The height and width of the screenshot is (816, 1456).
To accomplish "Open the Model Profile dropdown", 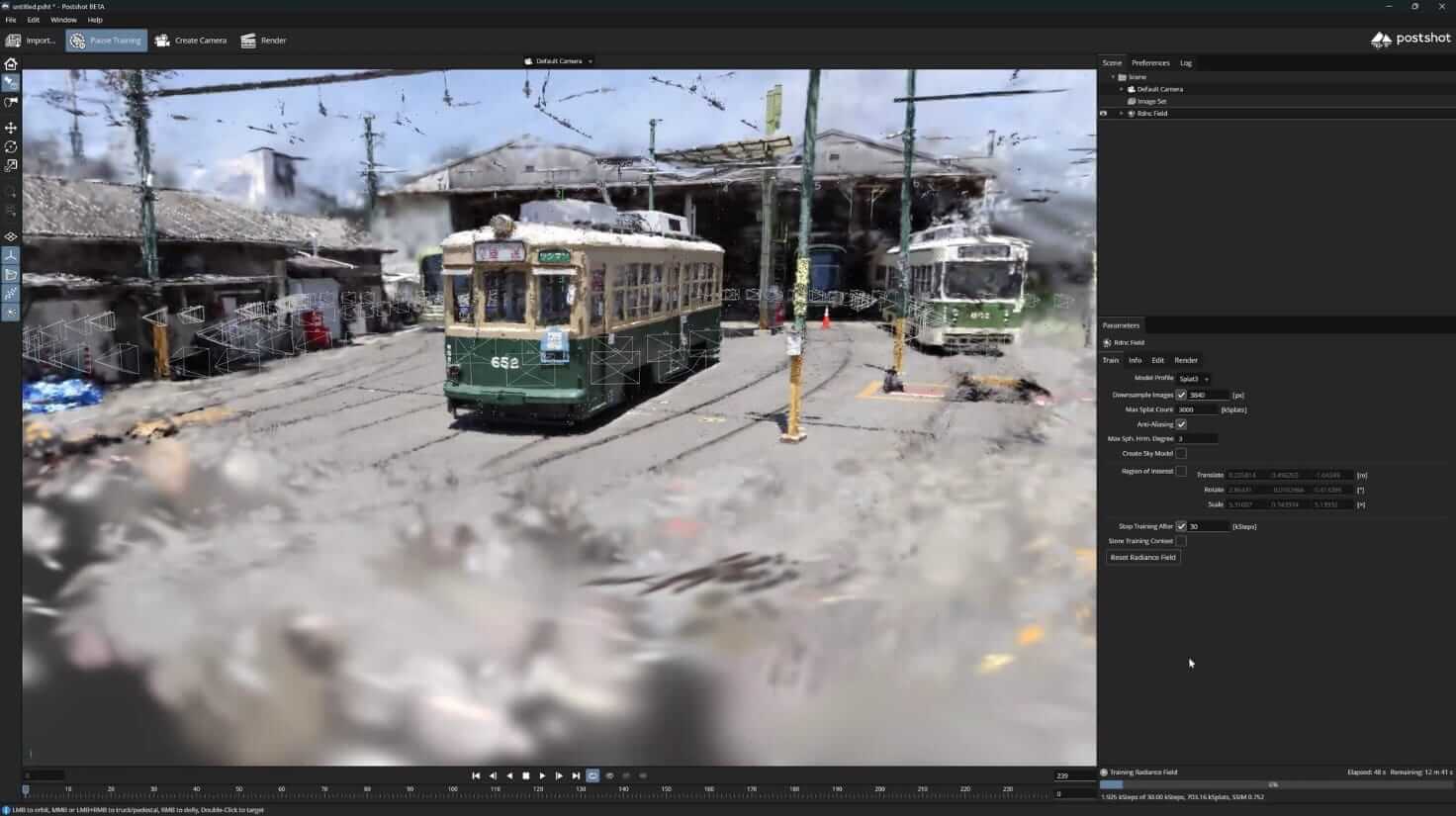I will pos(1194,379).
